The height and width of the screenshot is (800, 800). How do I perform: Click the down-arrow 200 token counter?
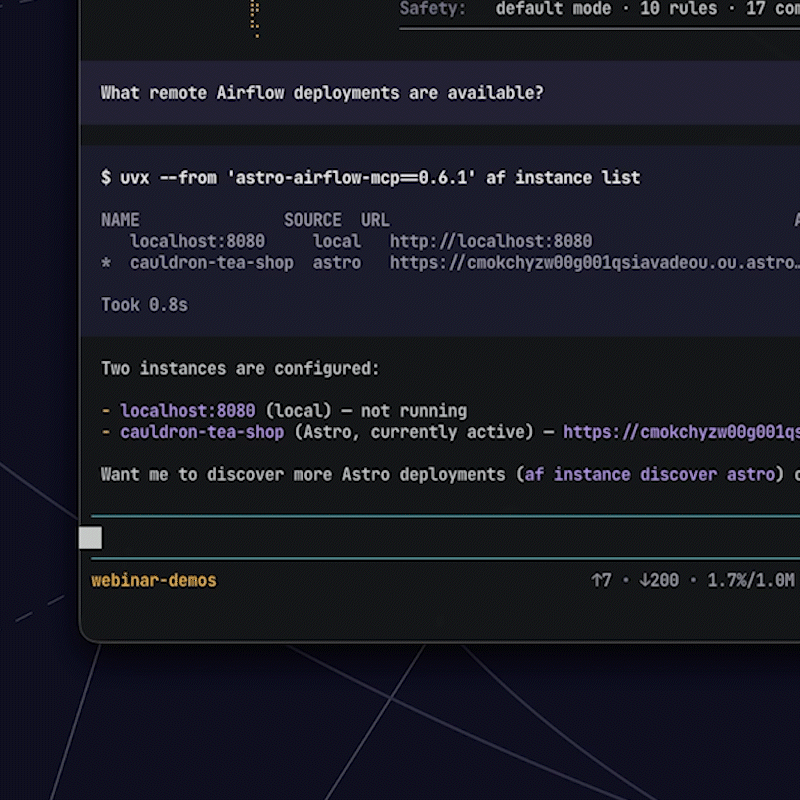tap(659, 580)
